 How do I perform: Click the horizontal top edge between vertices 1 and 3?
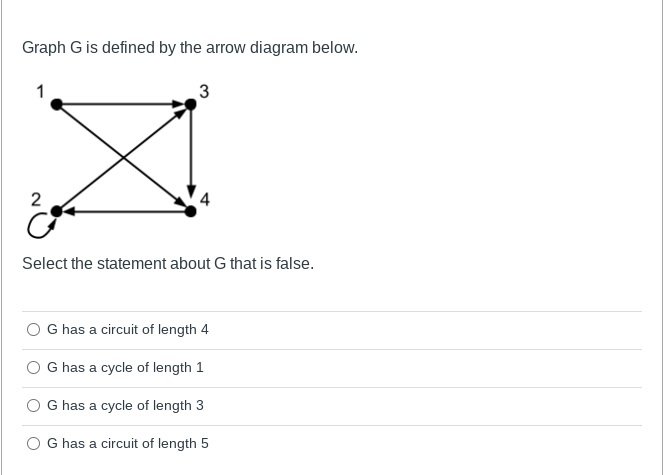tap(120, 103)
